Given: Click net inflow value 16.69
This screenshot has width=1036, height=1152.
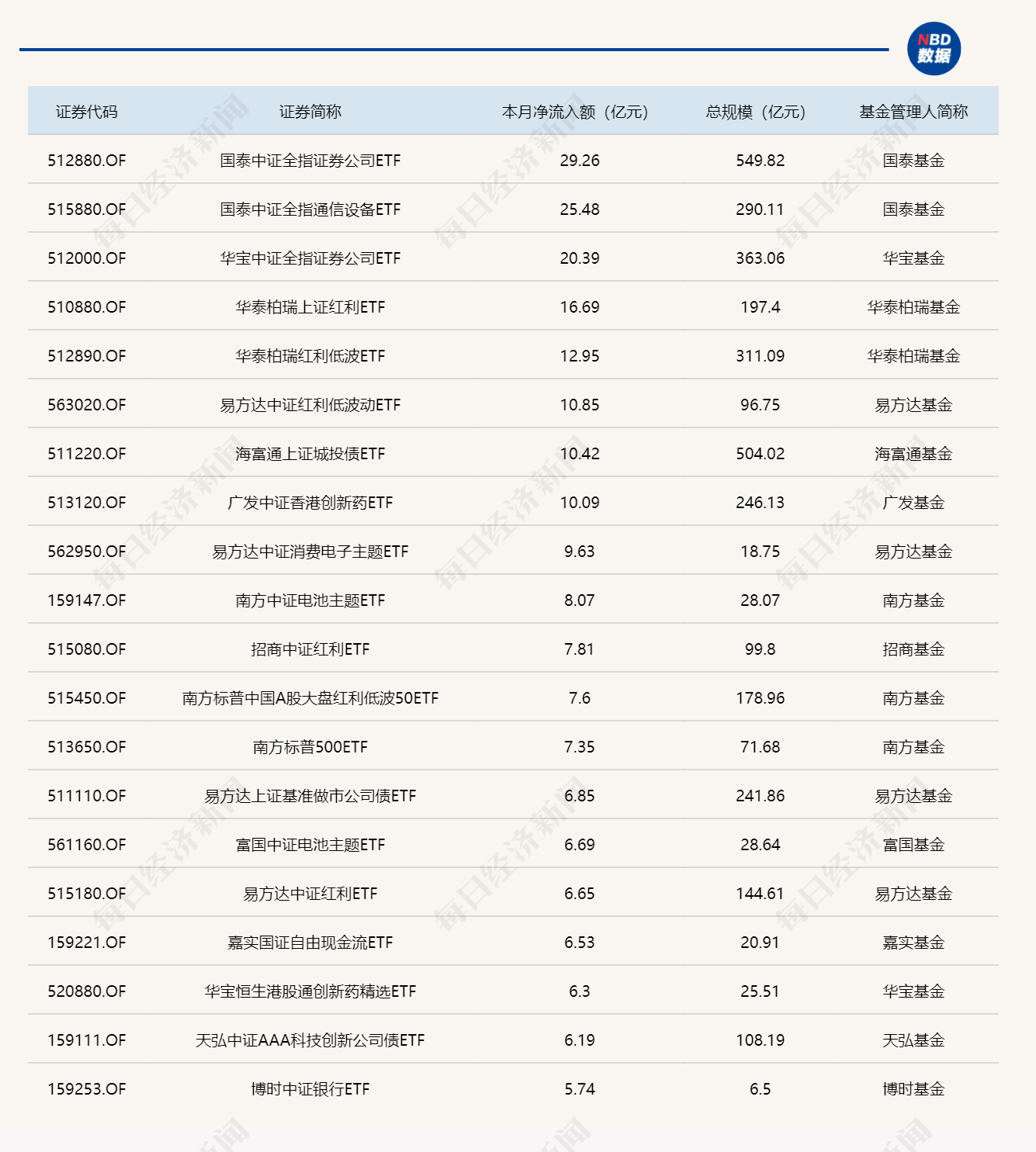Looking at the screenshot, I should [580, 307].
